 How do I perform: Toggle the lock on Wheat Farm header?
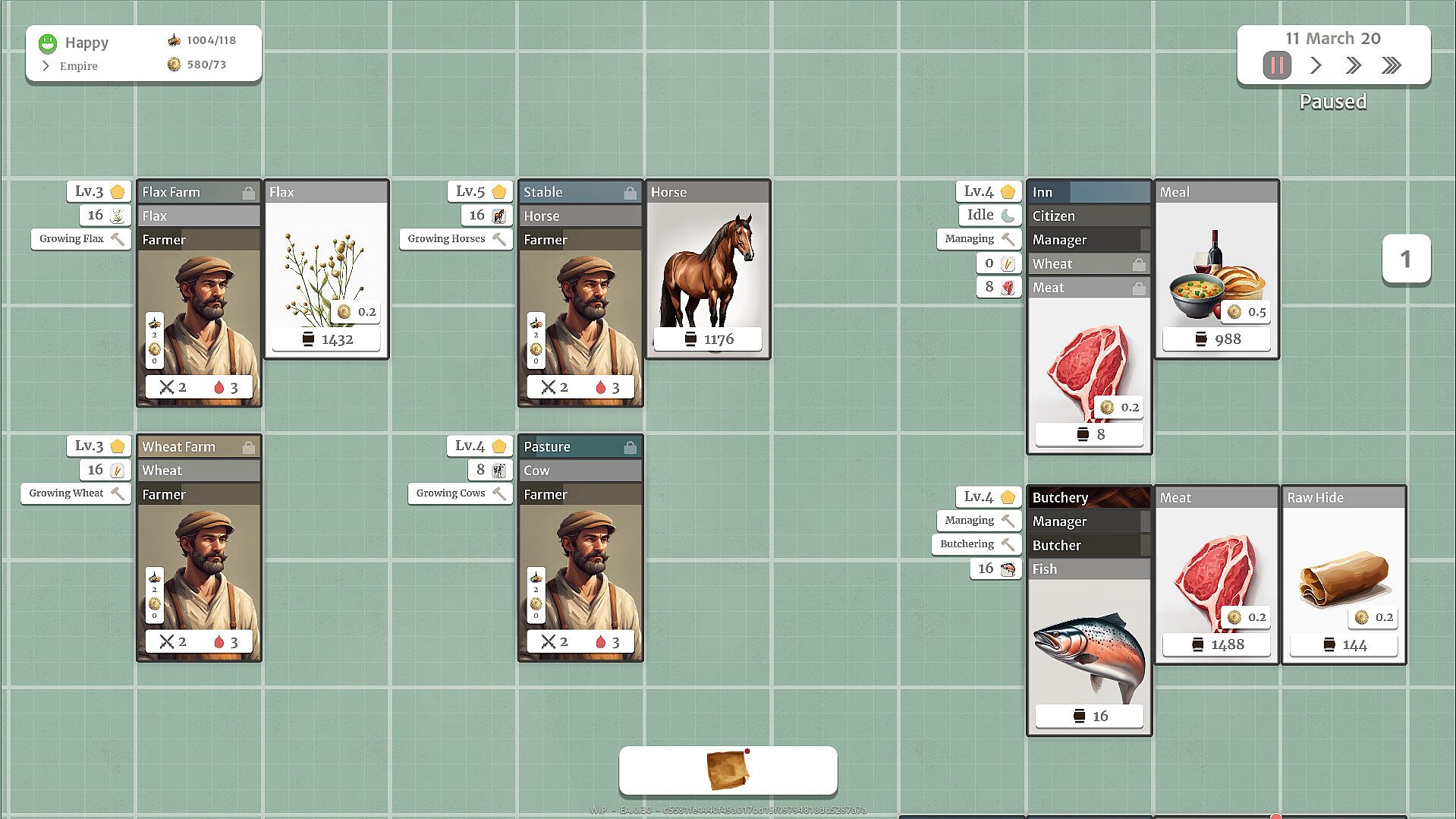point(248,447)
